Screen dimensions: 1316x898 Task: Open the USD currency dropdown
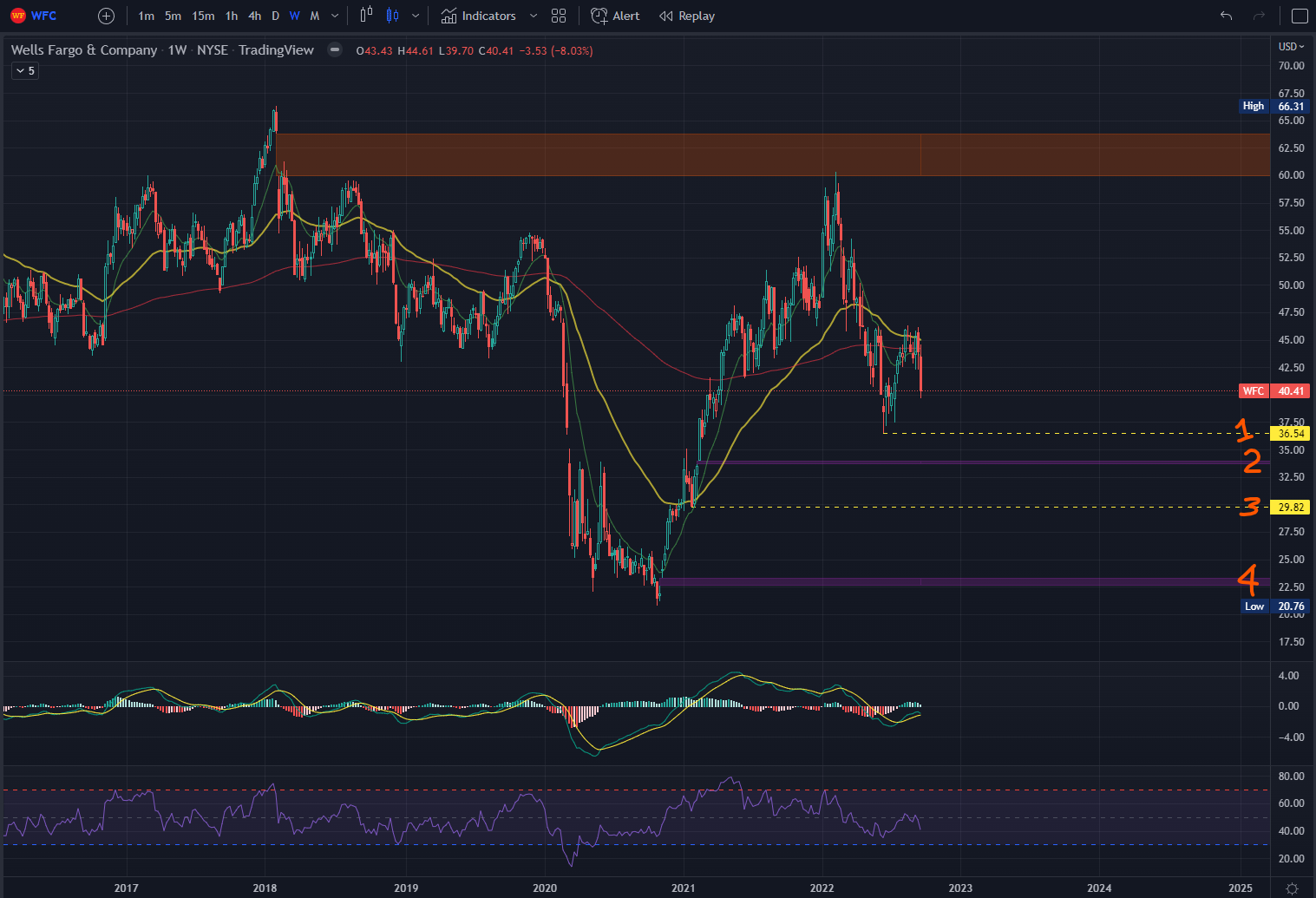coord(1292,47)
